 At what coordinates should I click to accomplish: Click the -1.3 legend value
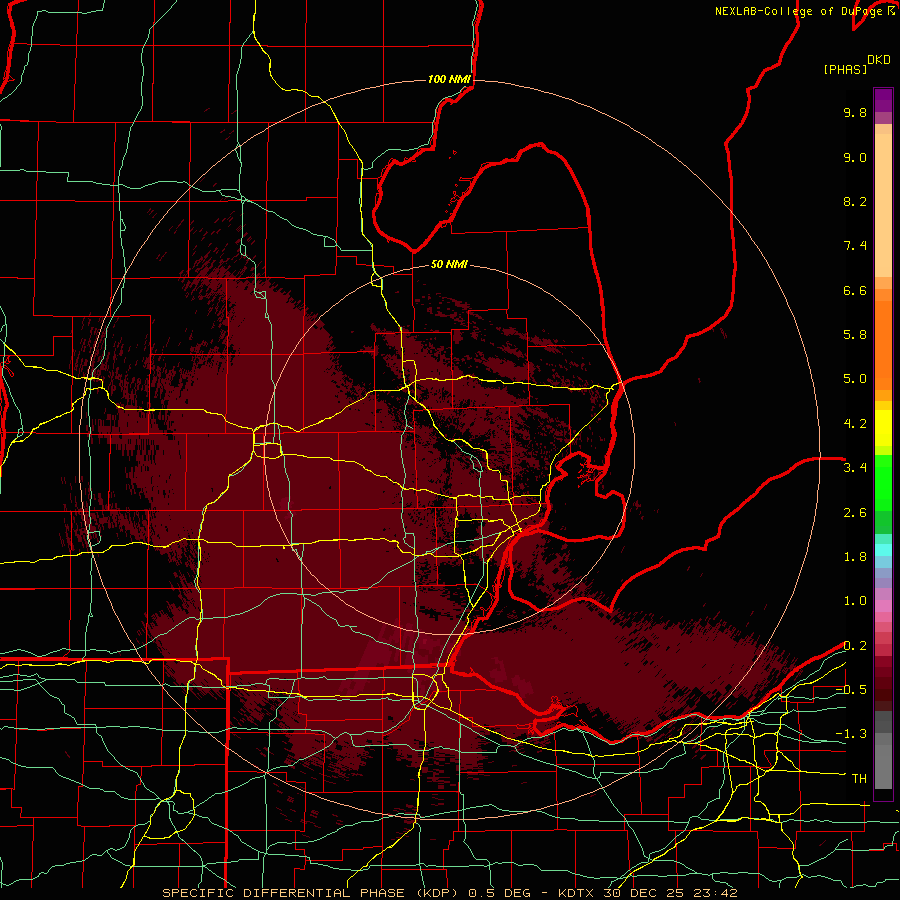tap(851, 734)
